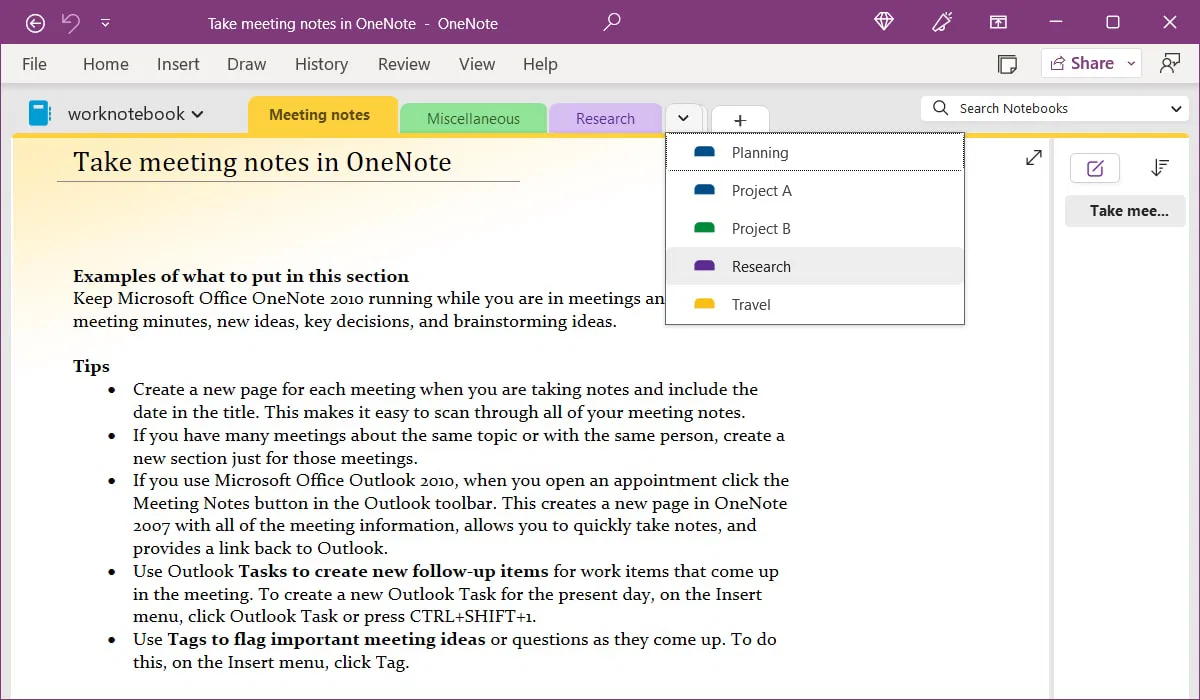The image size is (1200, 700).
Task: Switch to the Miscellaneous section tab
Action: coord(473,117)
